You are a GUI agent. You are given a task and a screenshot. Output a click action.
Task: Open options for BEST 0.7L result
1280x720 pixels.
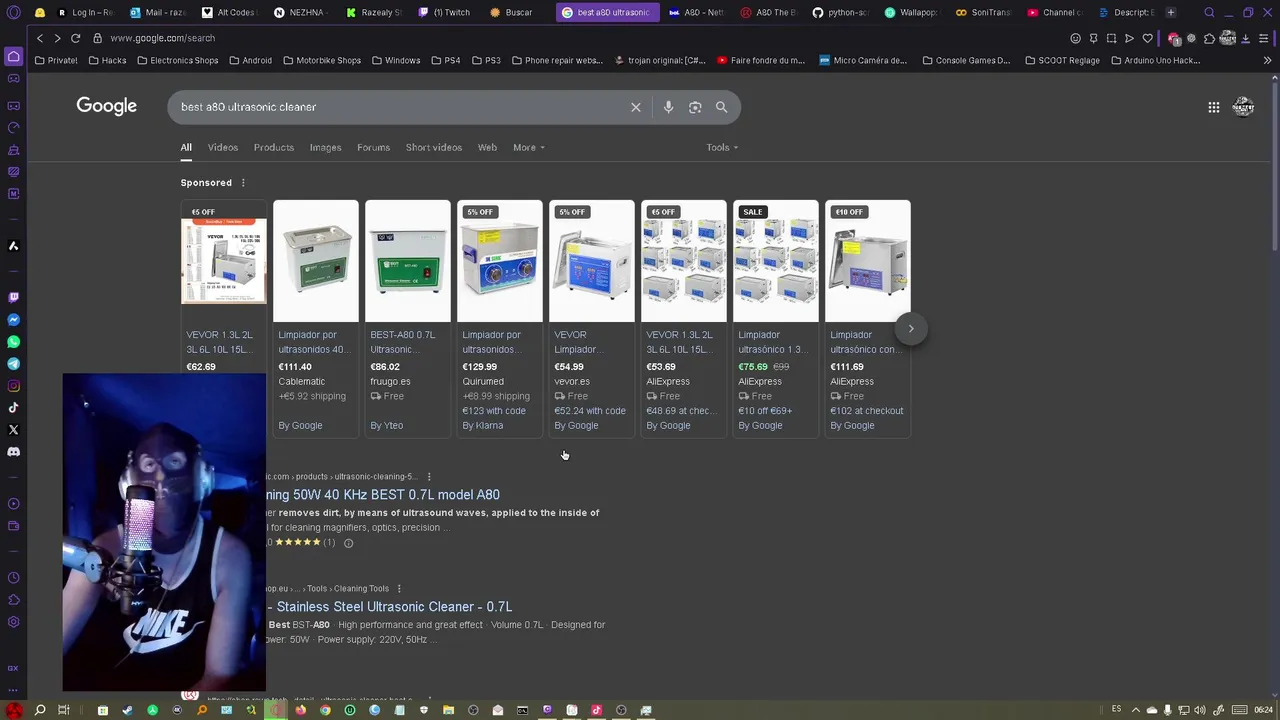[429, 477]
